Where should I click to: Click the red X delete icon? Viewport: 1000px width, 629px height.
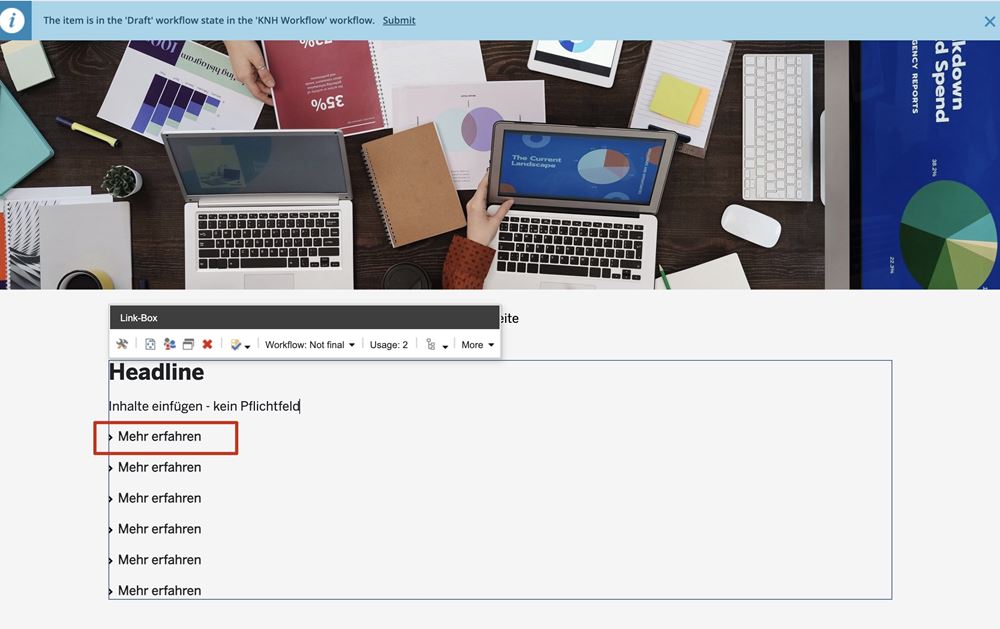click(207, 345)
